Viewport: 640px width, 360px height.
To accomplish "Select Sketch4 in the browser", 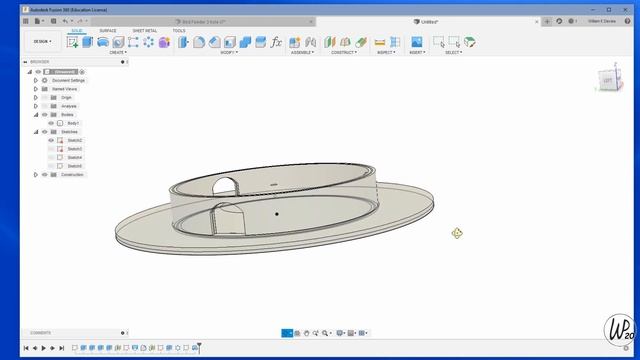I will pyautogui.click(x=74, y=158).
